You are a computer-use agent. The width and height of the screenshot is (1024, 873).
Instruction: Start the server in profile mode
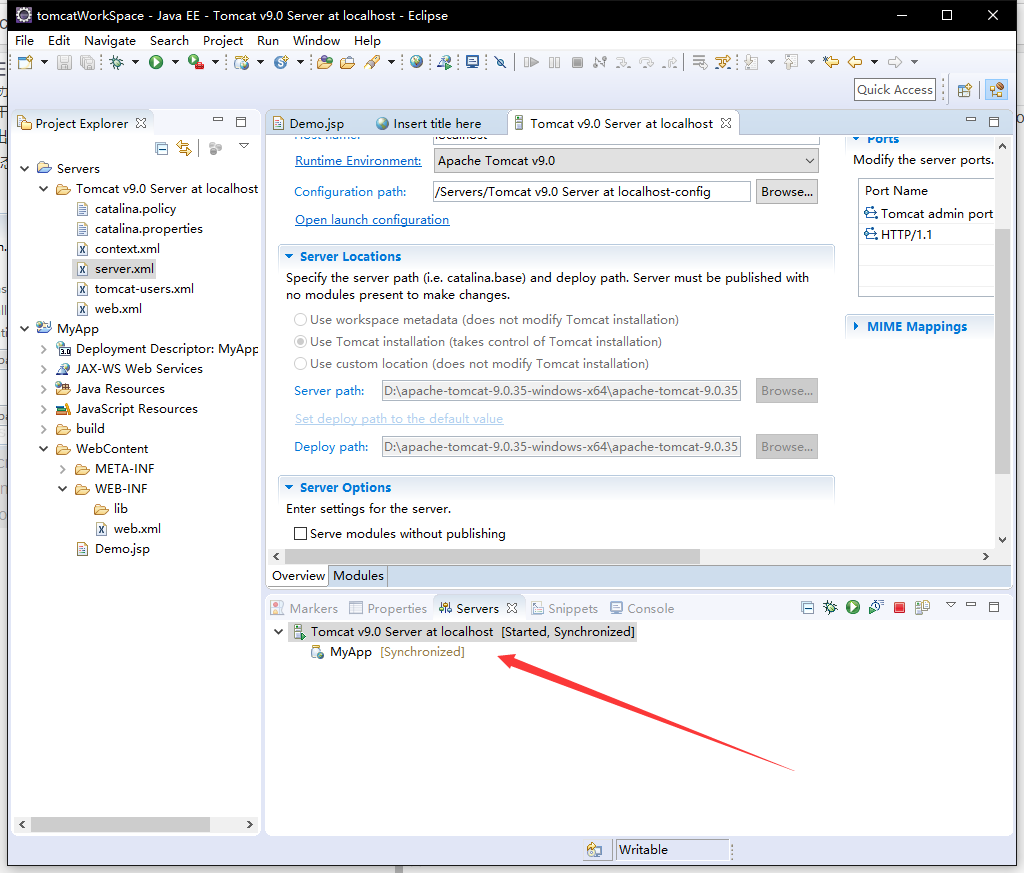click(876, 608)
